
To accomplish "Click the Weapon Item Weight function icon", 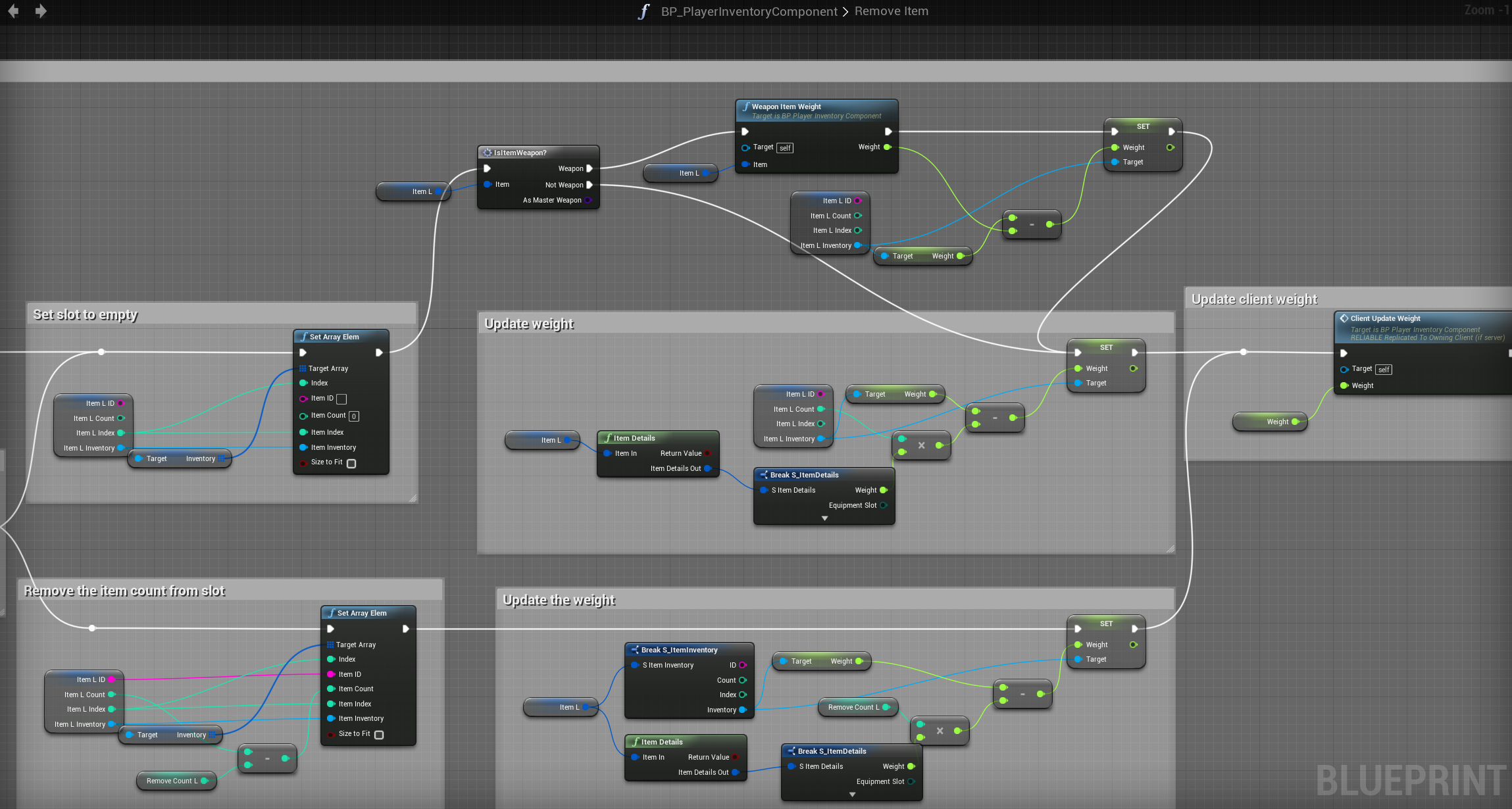I will point(746,107).
